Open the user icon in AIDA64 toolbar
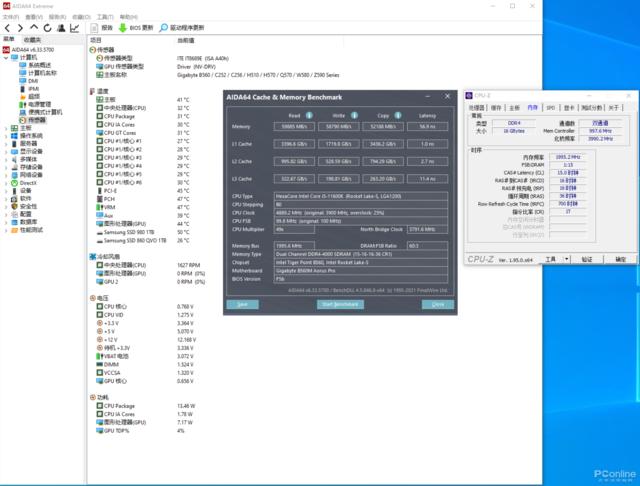 click(61, 28)
